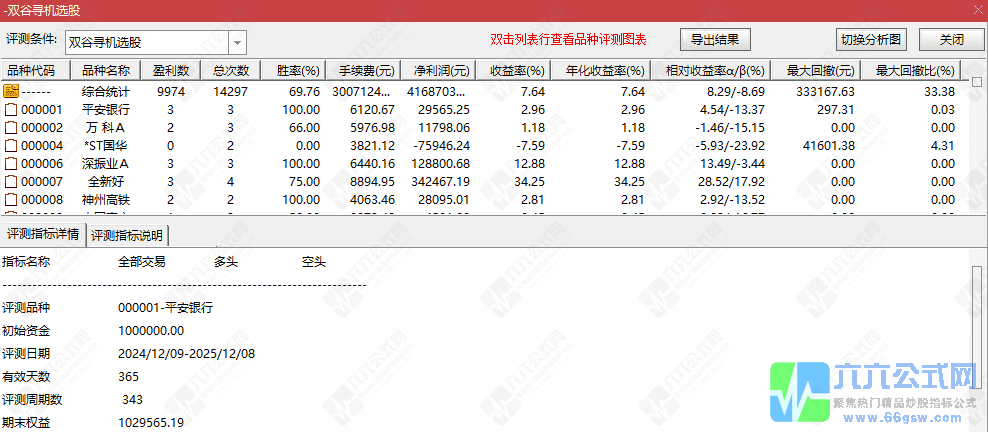
Task: Click the stock icon for 000002 万科A
Action: pyautogui.click(x=11, y=128)
